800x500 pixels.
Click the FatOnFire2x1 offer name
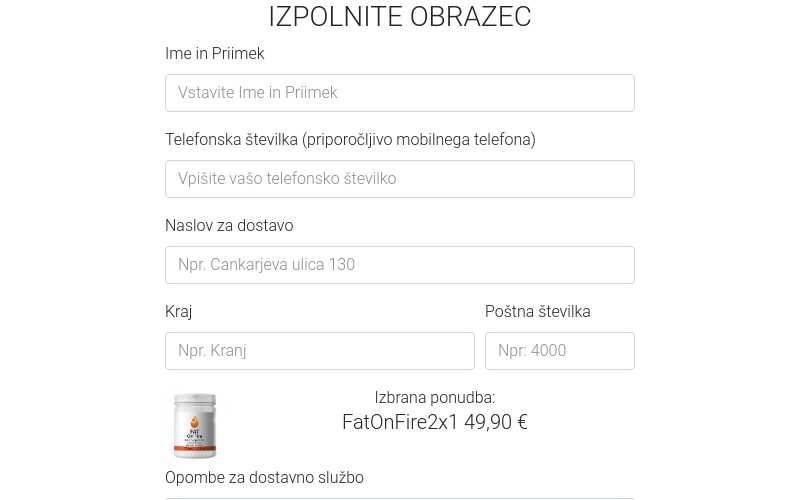coord(400,423)
